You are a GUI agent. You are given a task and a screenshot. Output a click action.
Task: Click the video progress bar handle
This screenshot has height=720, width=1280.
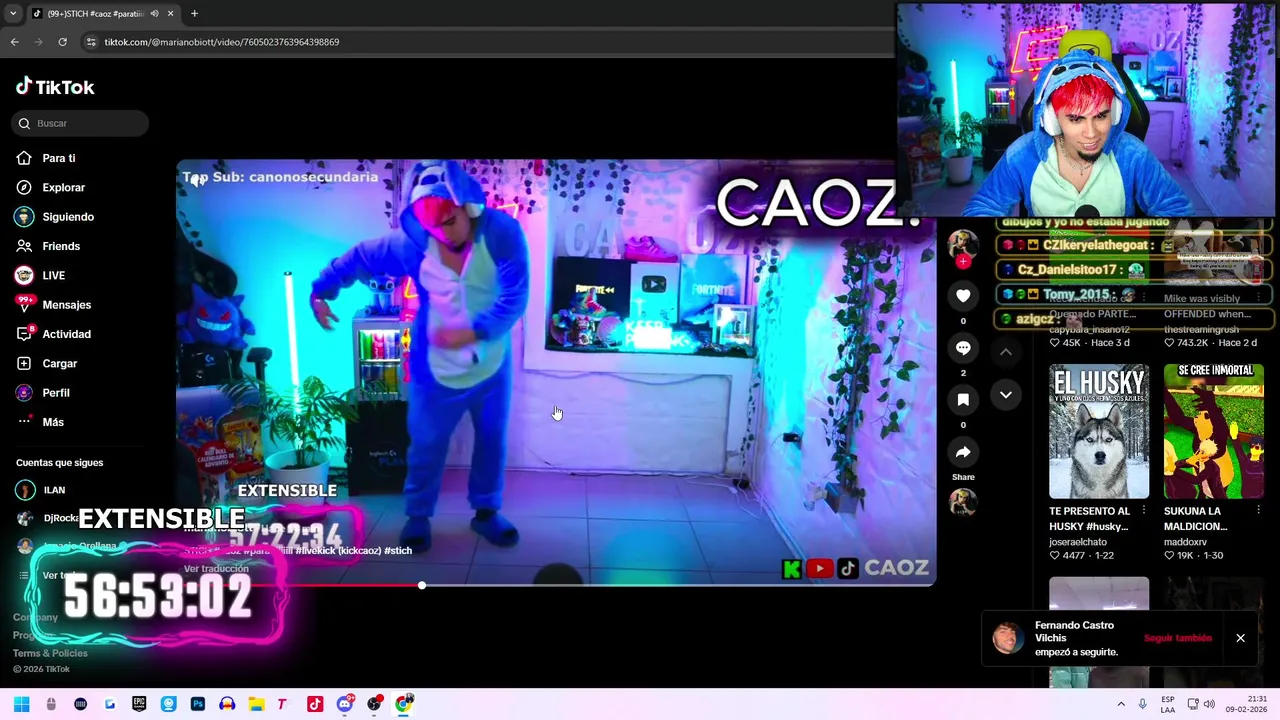422,585
